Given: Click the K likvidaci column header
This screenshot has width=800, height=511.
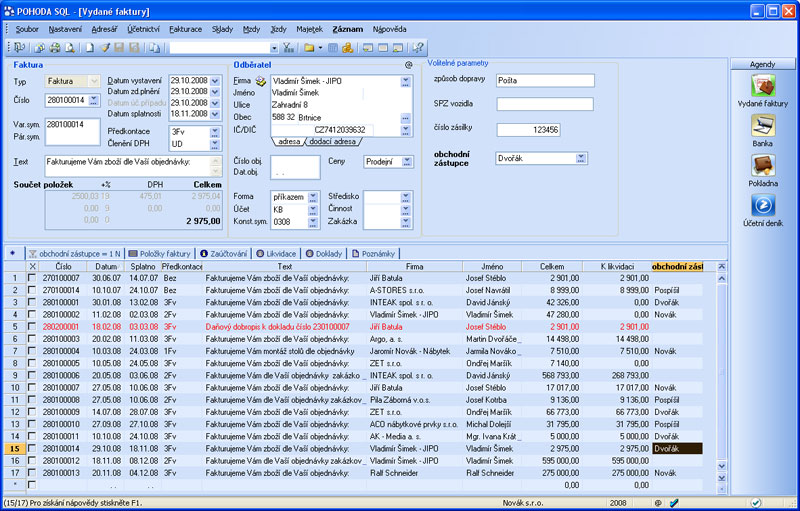Looking at the screenshot, I should pos(617,266).
